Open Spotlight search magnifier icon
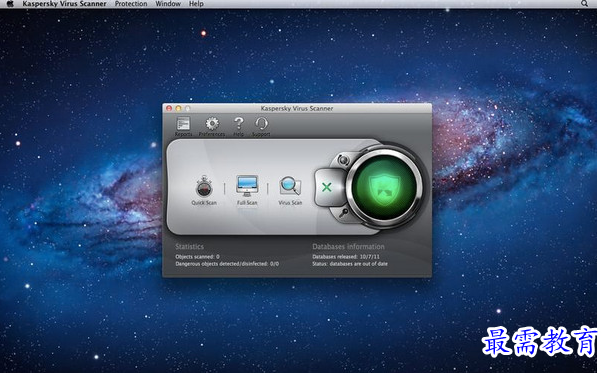The image size is (606, 373). (584, 4)
